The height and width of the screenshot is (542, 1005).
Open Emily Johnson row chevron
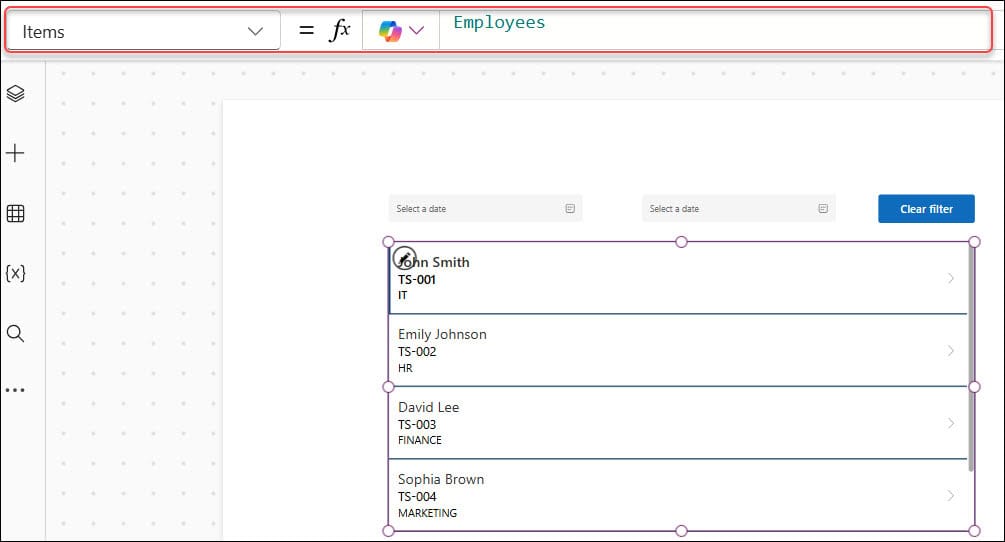point(951,350)
